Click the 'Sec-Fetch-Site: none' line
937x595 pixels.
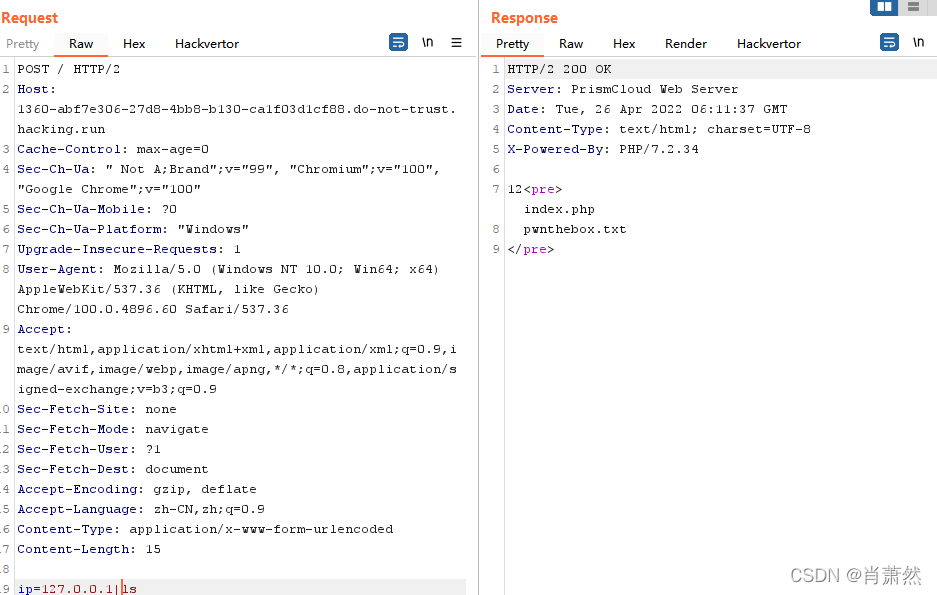click(x=97, y=409)
